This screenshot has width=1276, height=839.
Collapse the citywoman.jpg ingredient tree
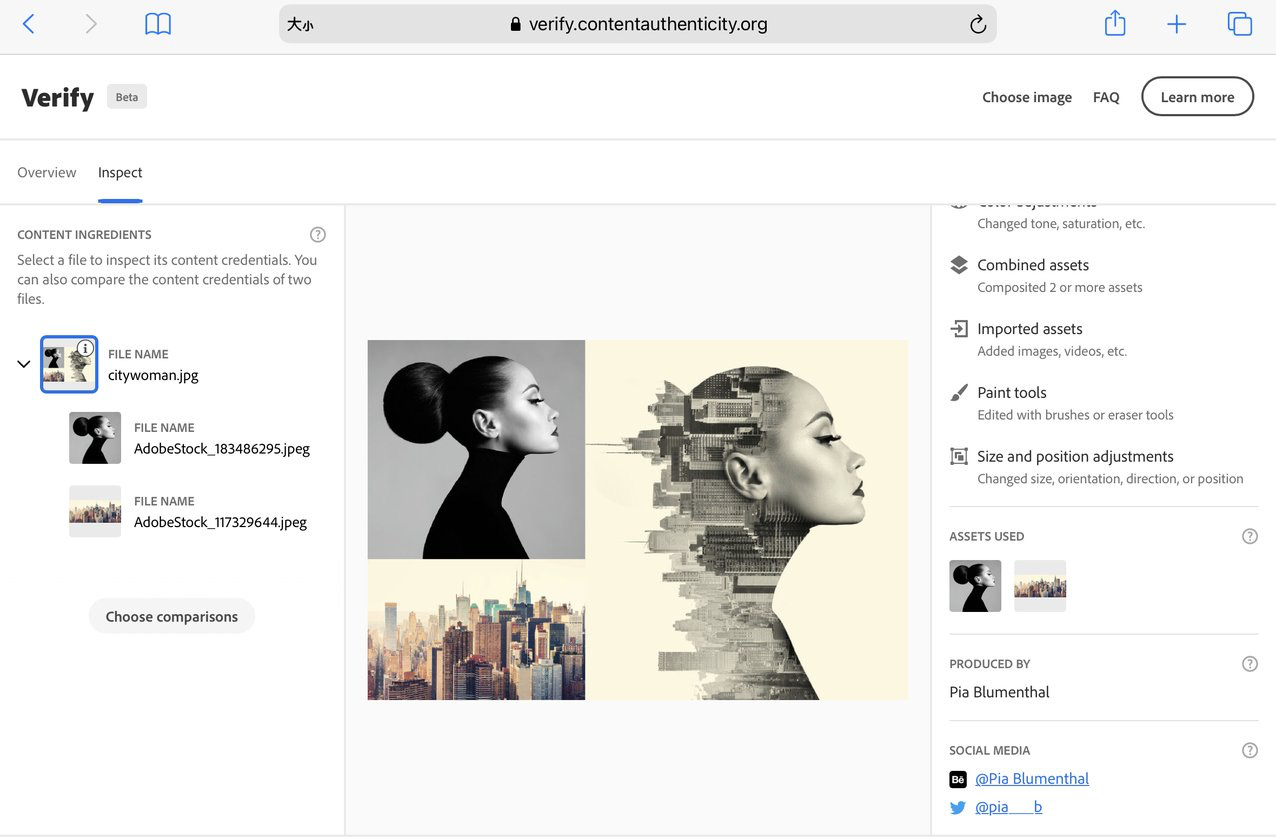point(24,364)
